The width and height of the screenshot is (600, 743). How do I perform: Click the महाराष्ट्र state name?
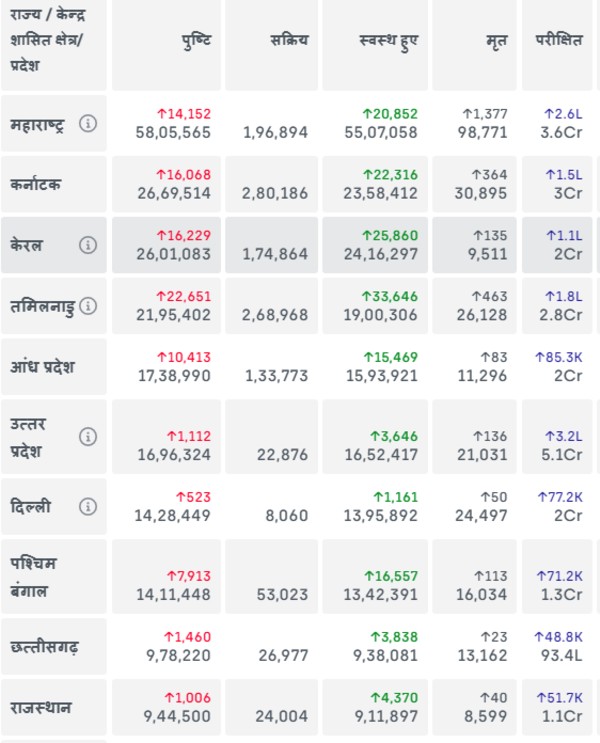click(38, 124)
